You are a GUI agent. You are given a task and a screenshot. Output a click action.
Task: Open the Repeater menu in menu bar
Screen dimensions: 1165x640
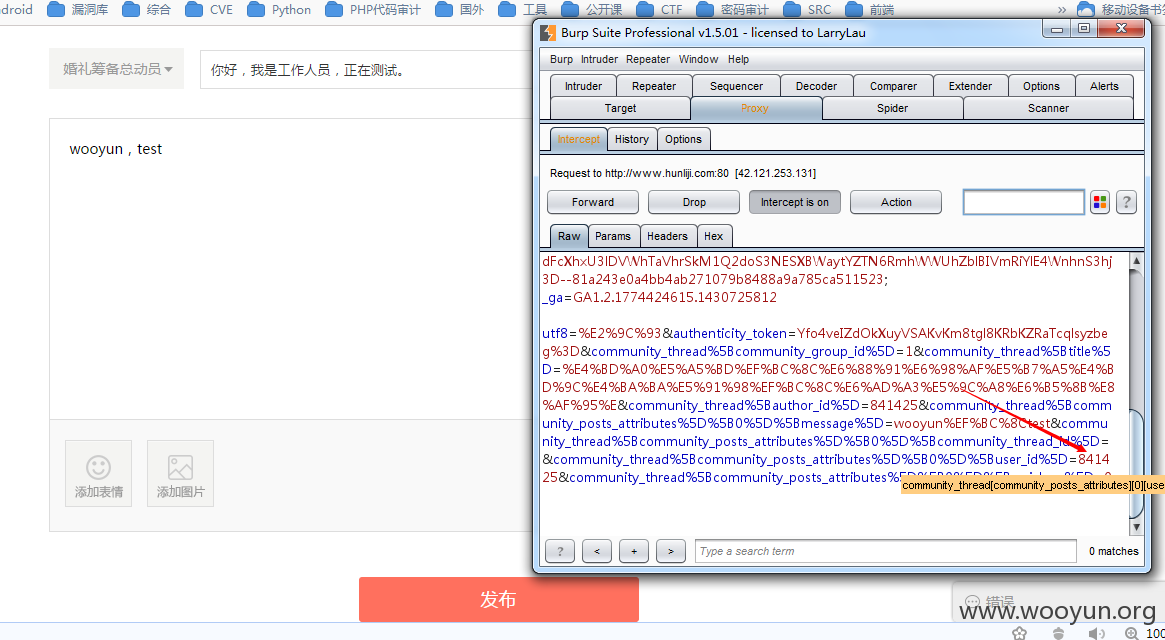(x=648, y=59)
